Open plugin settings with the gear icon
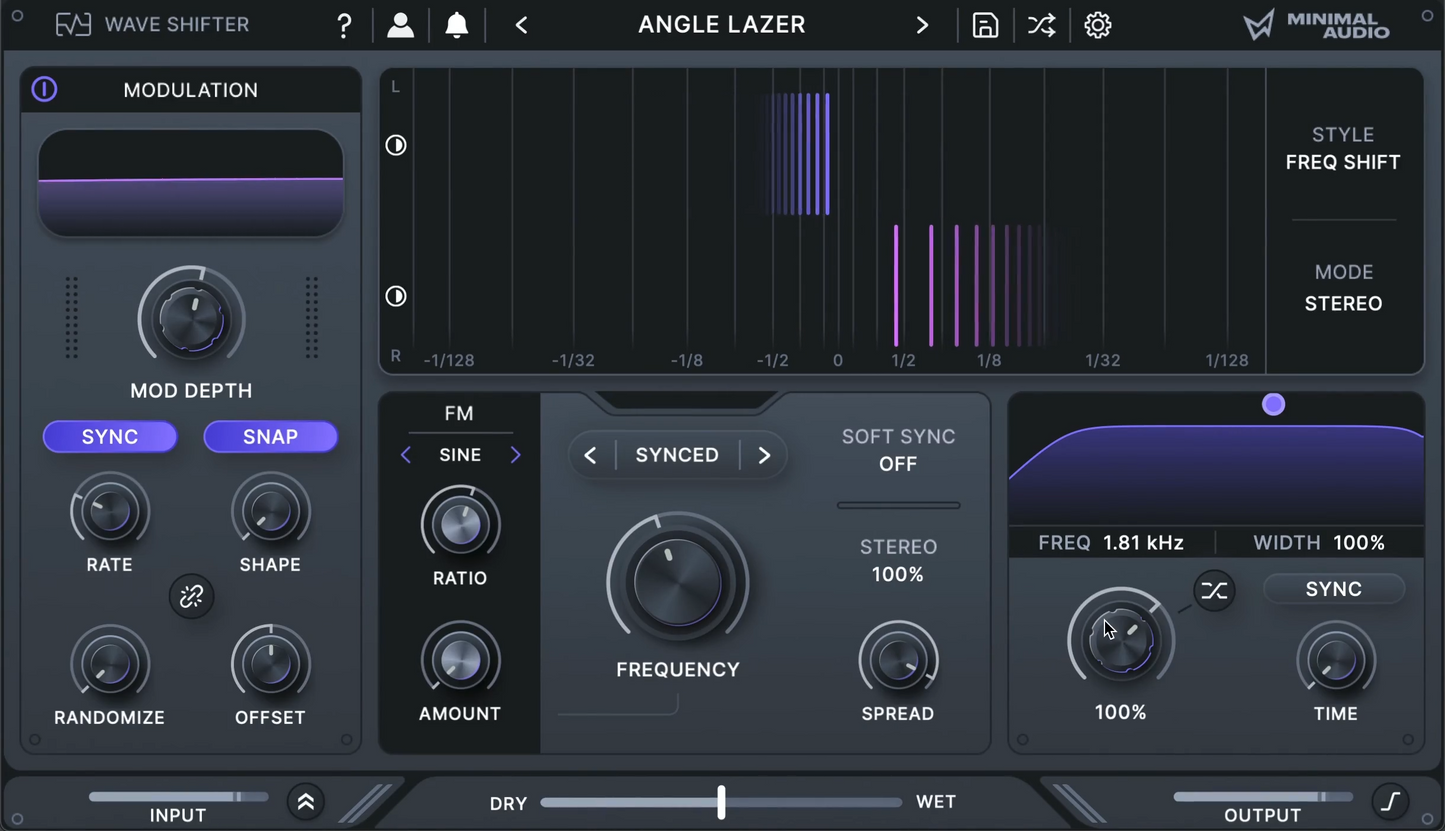 (1097, 24)
